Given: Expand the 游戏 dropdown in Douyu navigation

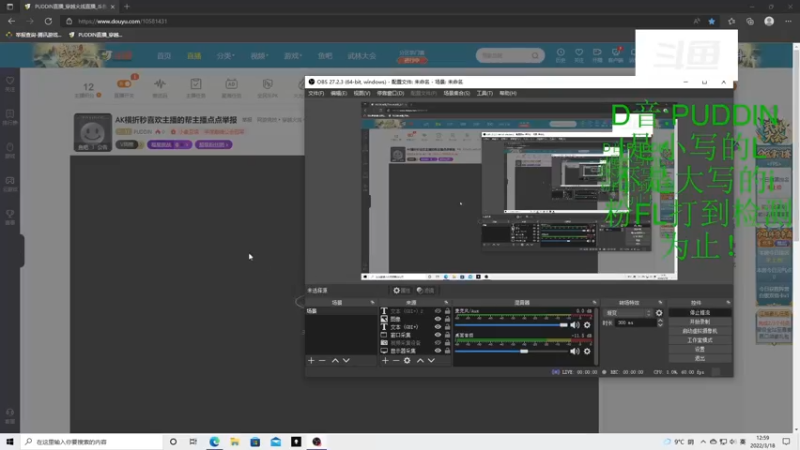Looking at the screenshot, I should click(x=293, y=56).
